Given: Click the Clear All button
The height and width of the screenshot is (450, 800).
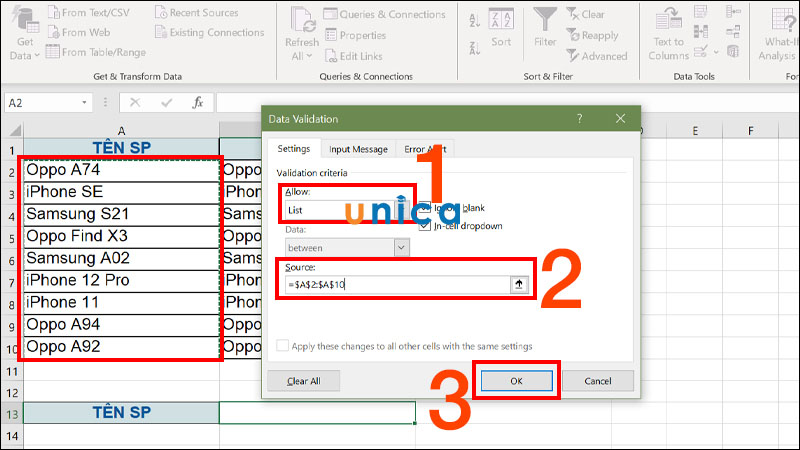Looking at the screenshot, I should tap(304, 381).
